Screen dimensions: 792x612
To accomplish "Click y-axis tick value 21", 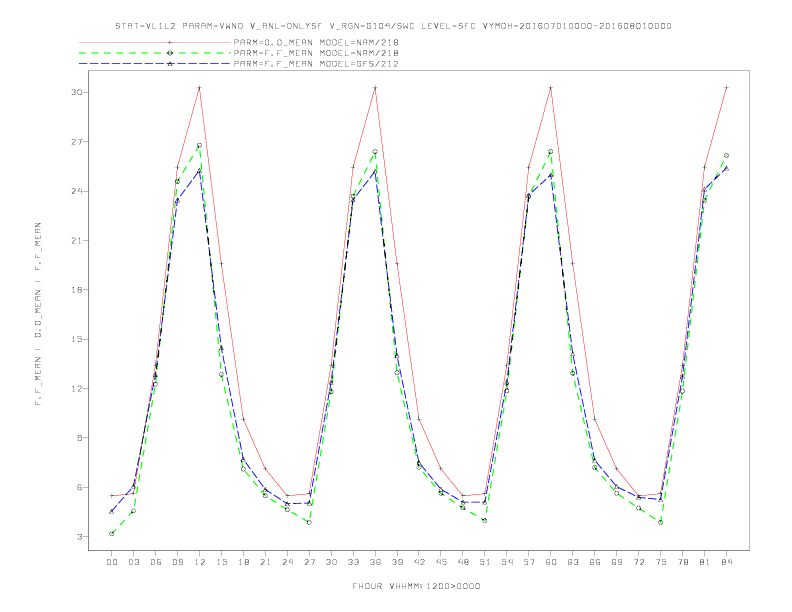I will 77,240.
